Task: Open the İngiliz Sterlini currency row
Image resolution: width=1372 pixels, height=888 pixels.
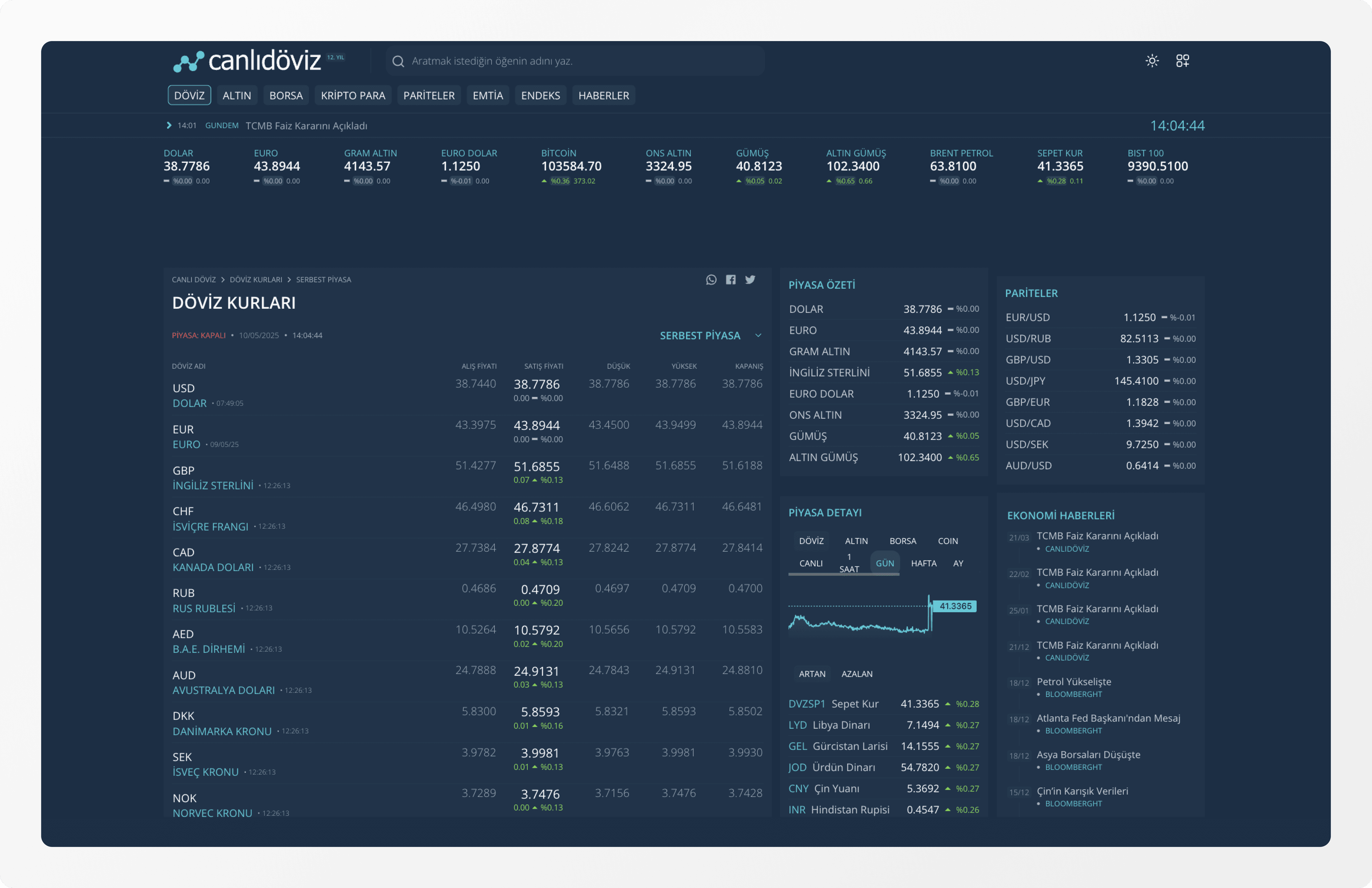Action: 213,485
